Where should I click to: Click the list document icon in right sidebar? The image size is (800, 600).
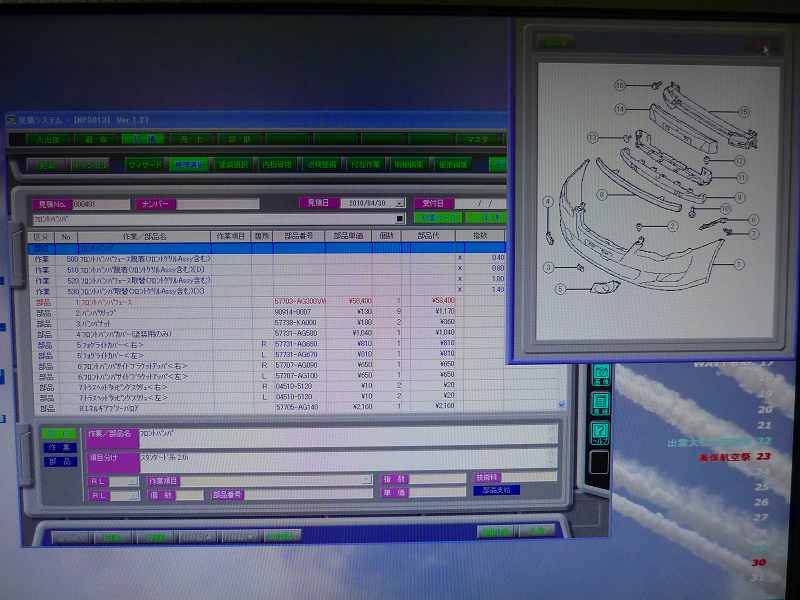(601, 403)
